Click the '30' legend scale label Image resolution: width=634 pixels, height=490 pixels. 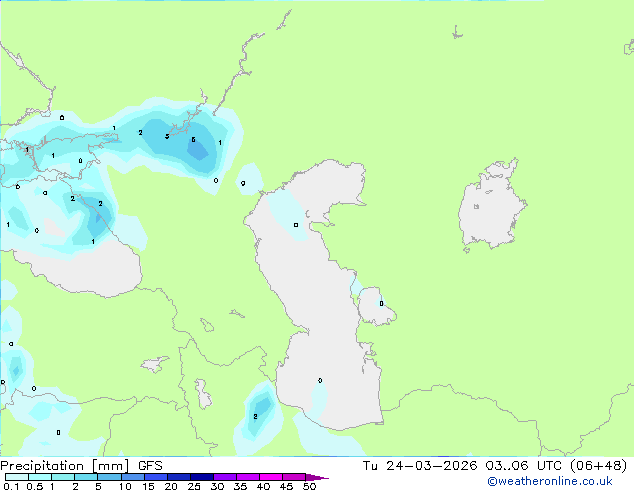(x=217, y=486)
